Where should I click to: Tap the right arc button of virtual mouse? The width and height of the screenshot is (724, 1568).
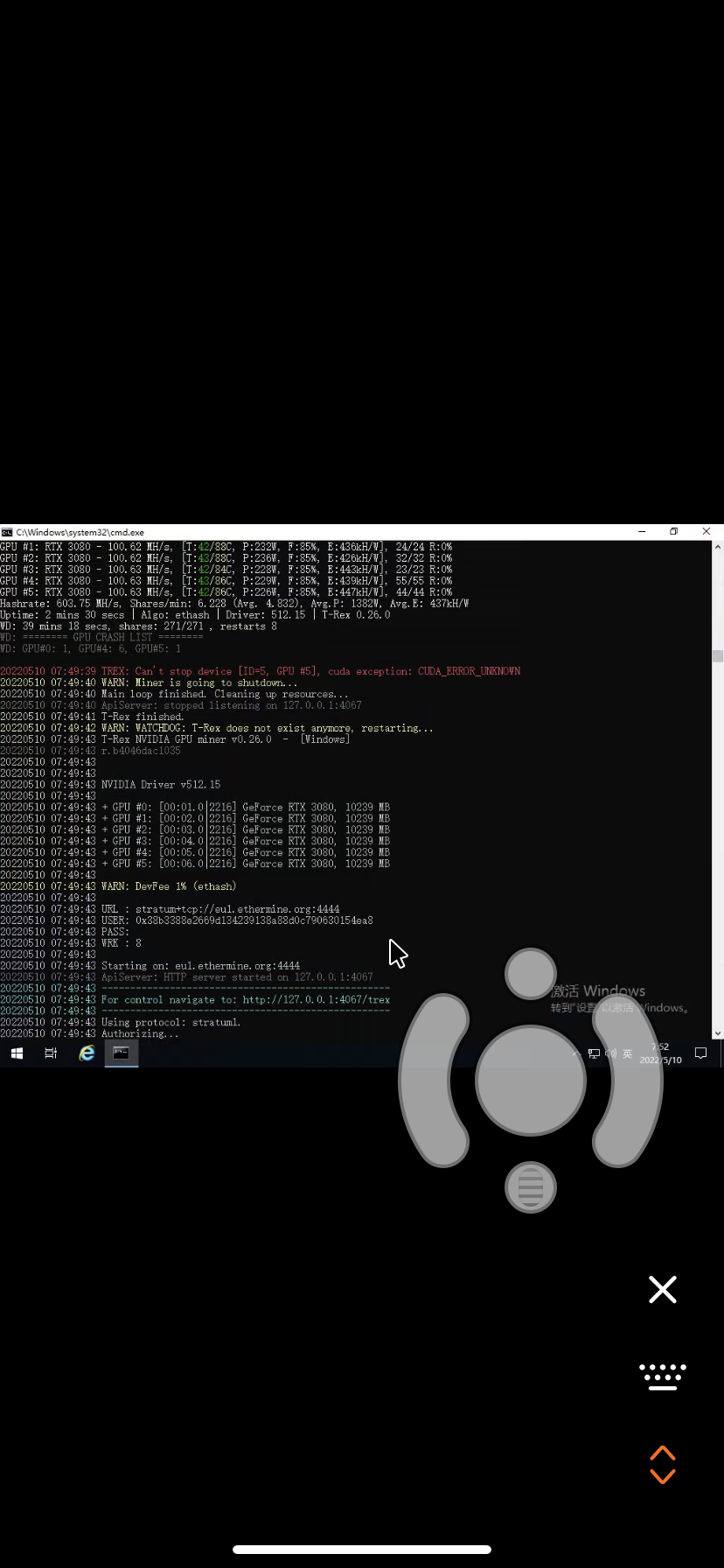pos(628,1080)
